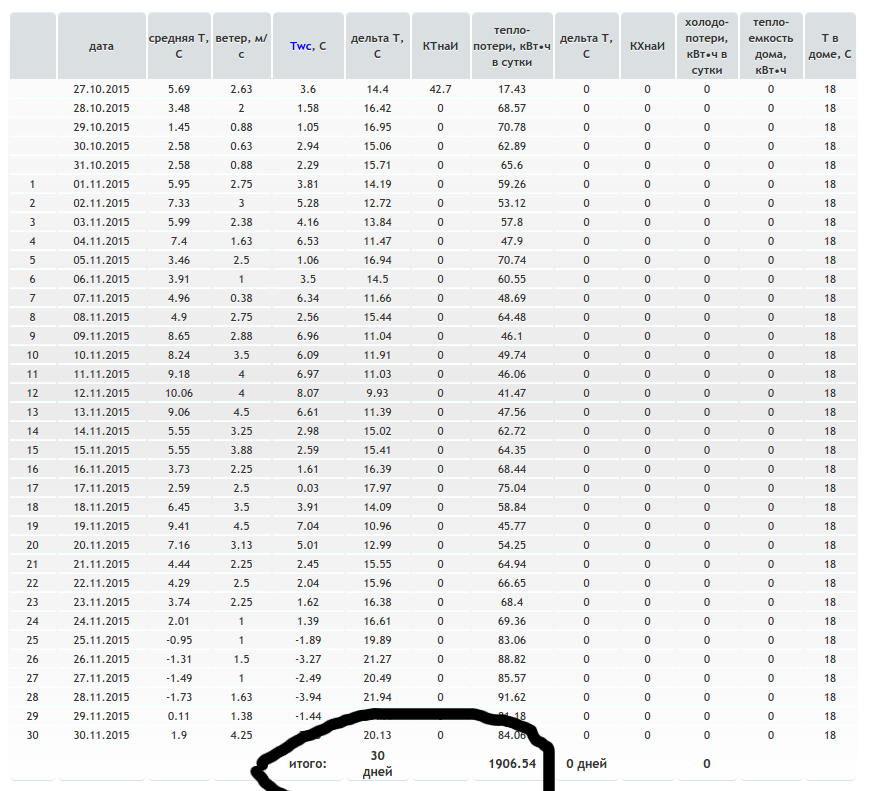
Task: Click the 'итого:' label
Action: pyautogui.click(x=308, y=764)
